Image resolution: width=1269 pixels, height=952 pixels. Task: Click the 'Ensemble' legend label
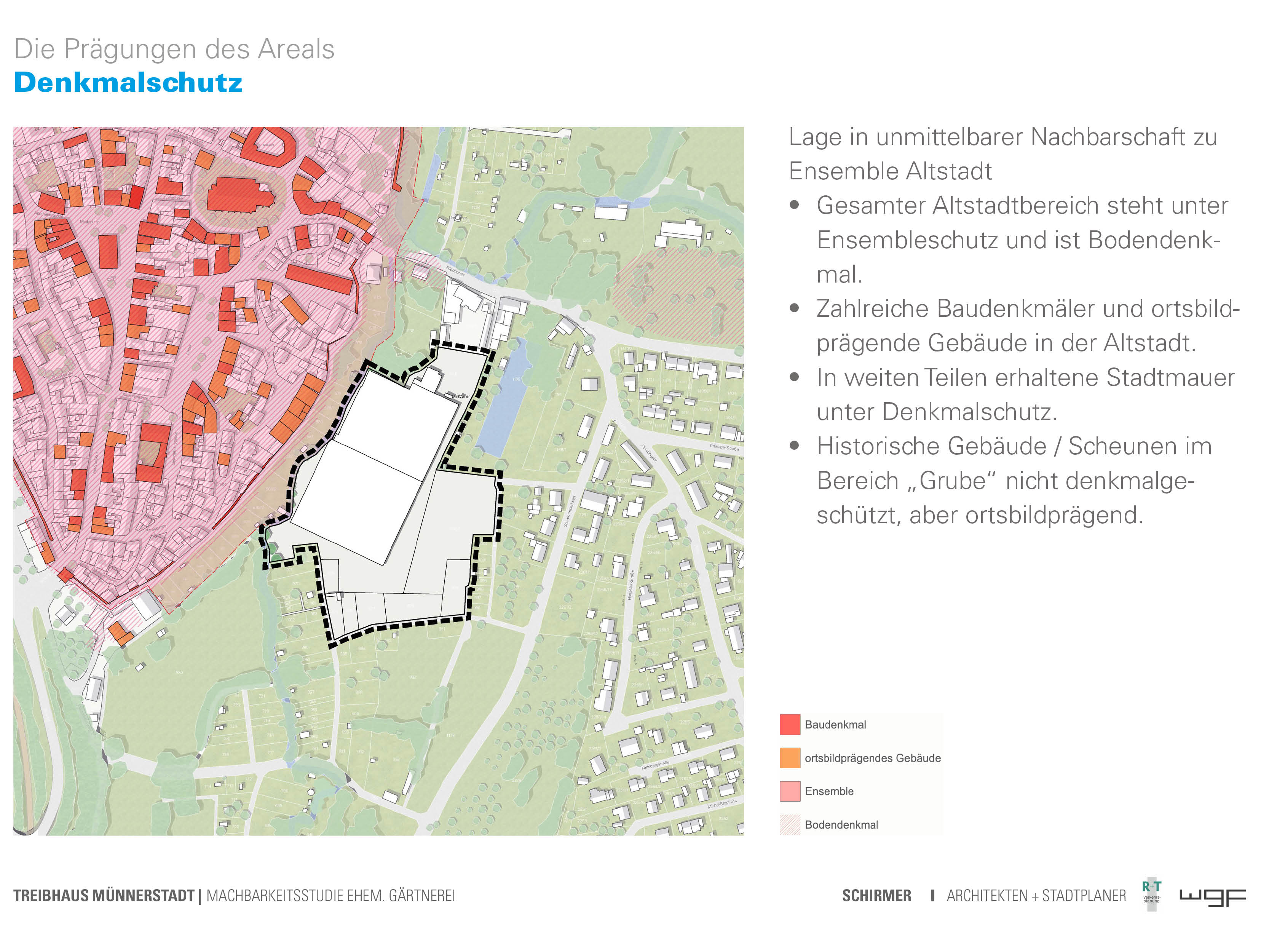point(829,791)
